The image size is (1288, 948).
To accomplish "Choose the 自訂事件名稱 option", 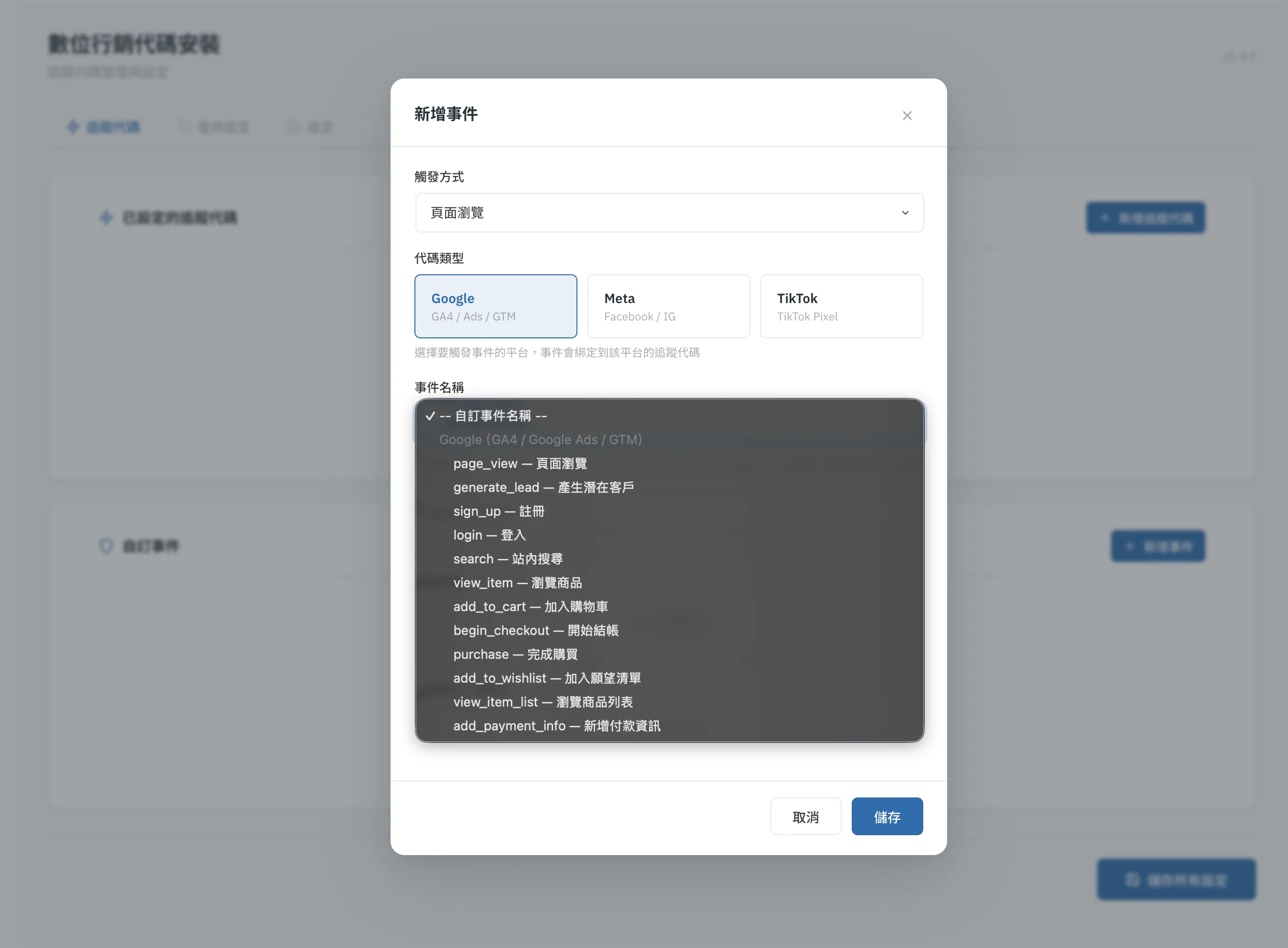I will click(493, 415).
